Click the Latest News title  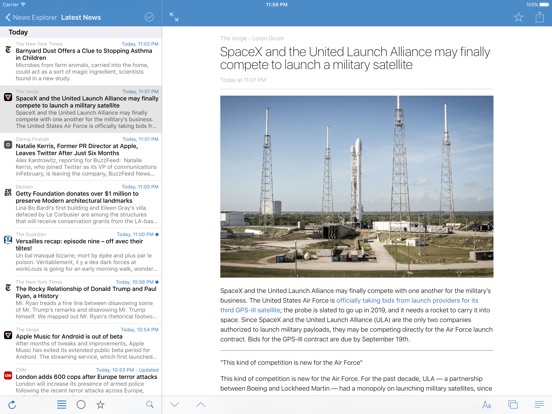[81, 17]
